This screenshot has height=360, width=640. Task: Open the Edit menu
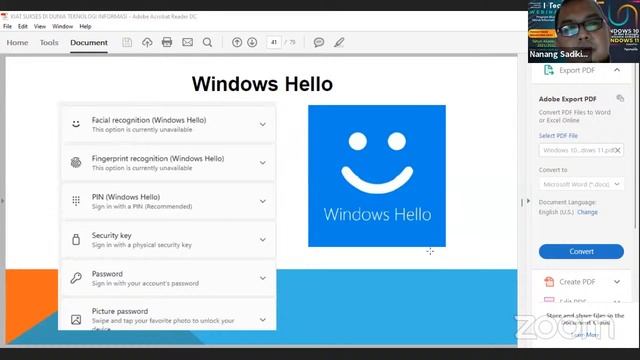click(x=23, y=27)
